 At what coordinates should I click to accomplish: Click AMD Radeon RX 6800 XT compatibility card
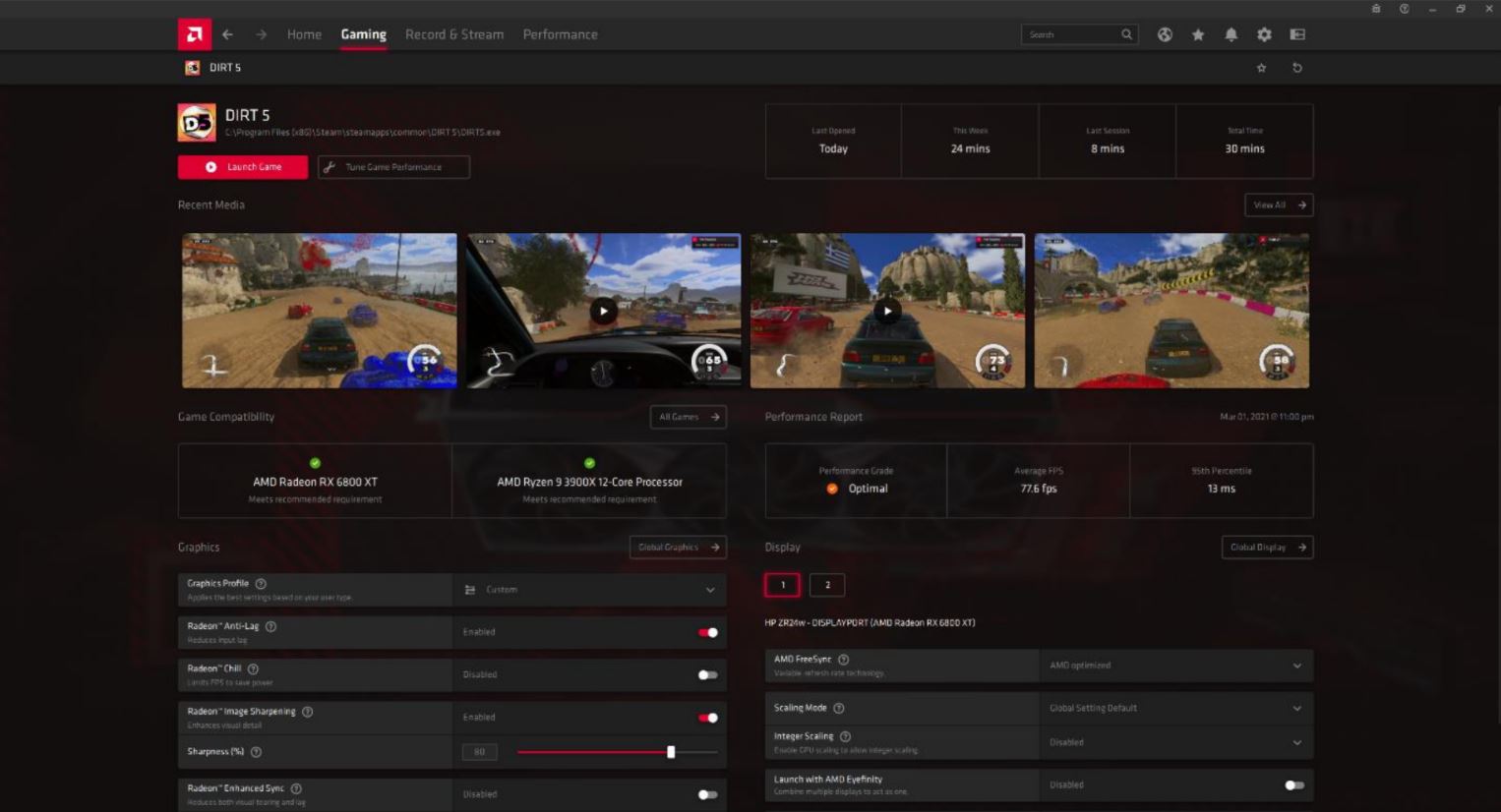tap(315, 481)
